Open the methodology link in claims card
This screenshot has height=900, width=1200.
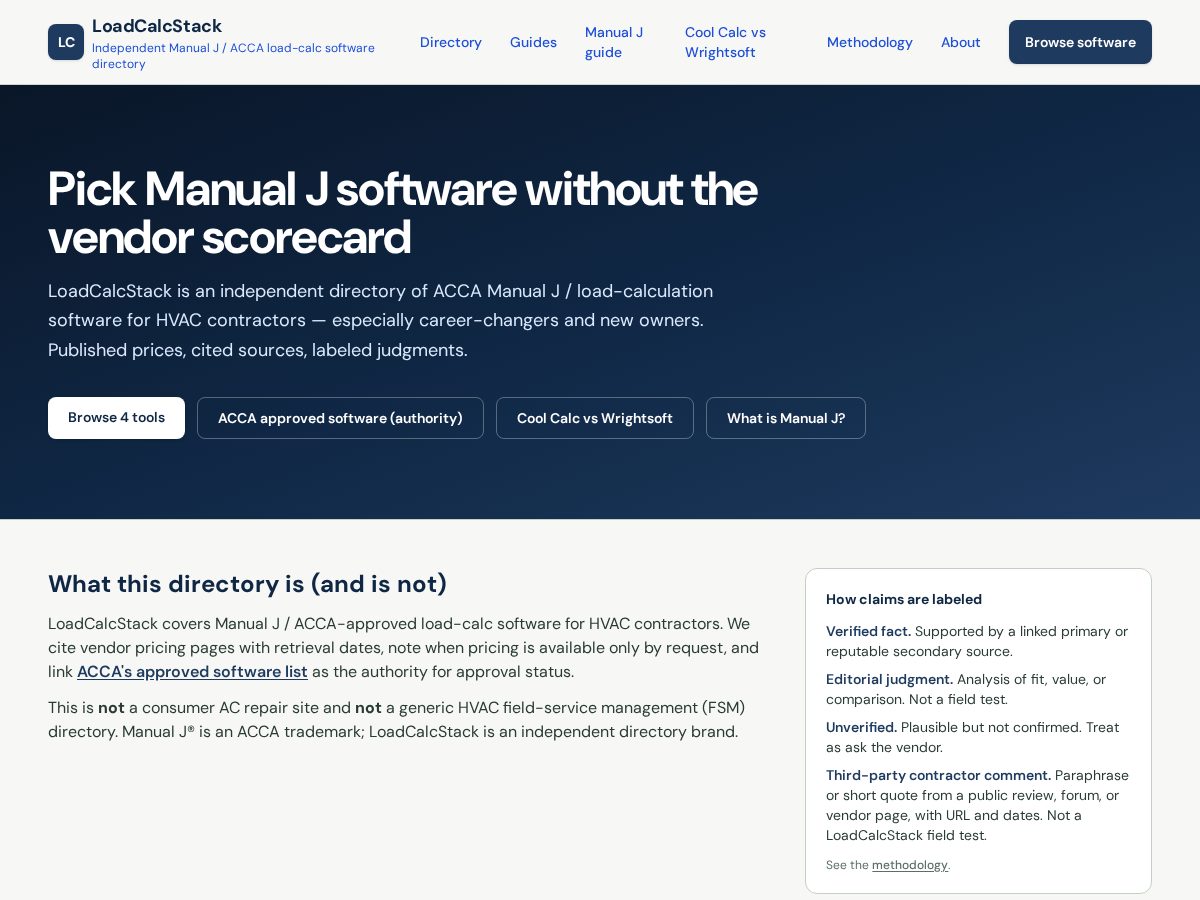(909, 865)
